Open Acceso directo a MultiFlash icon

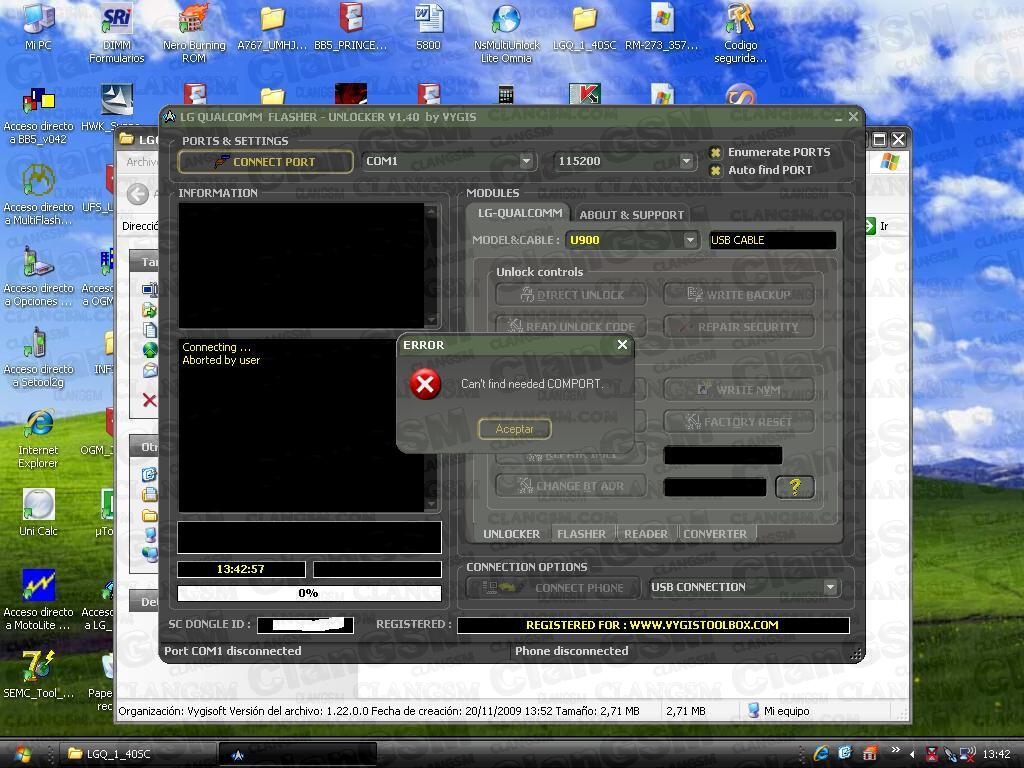[39, 195]
